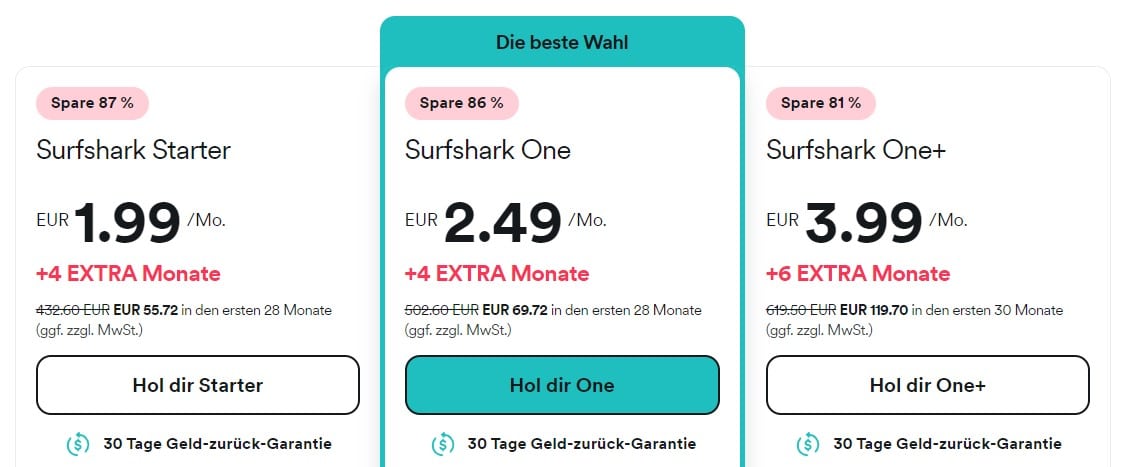Click the Spare 81 % badge
The height and width of the screenshot is (467, 1121).
click(x=821, y=103)
